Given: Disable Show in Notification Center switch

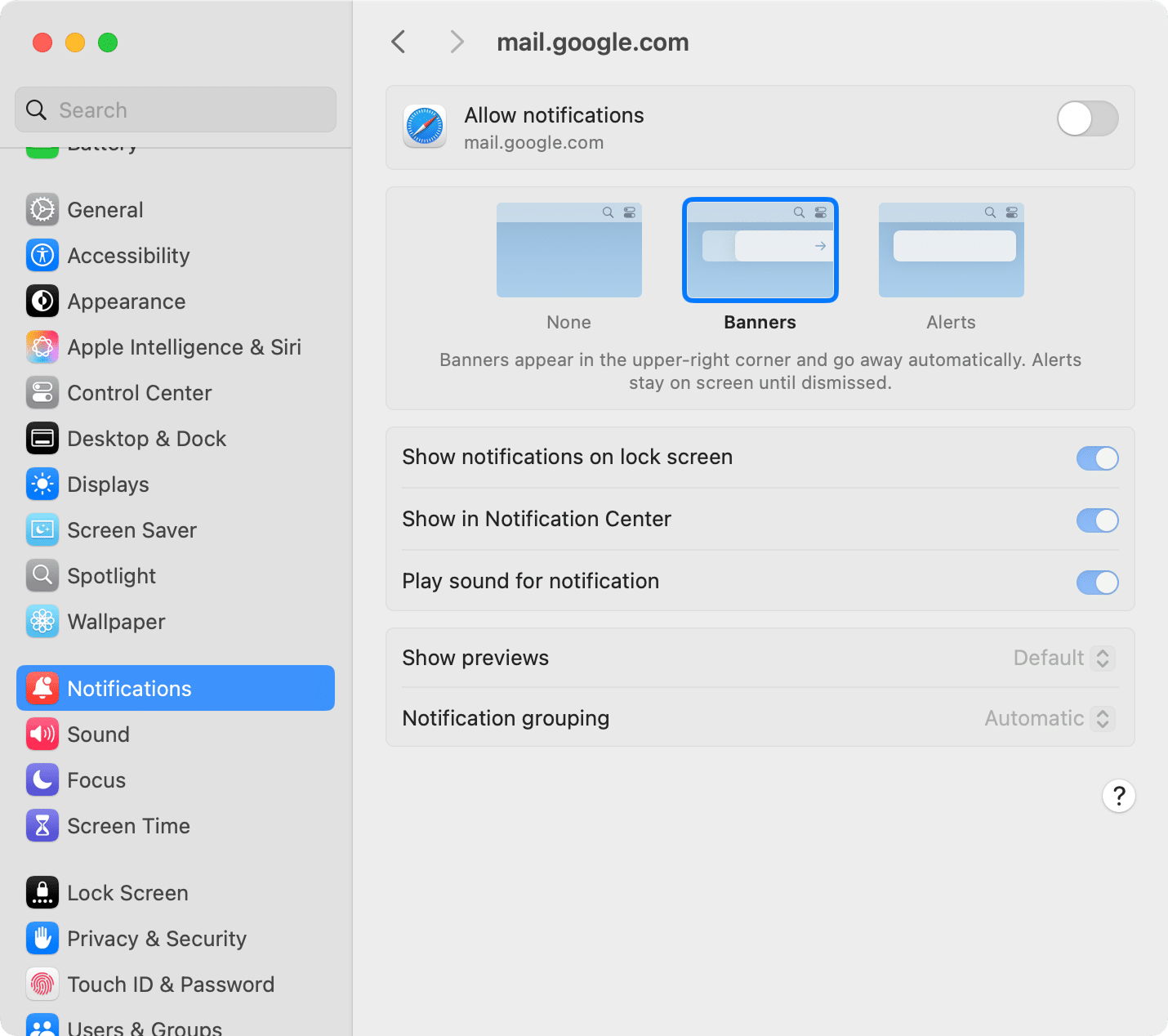Looking at the screenshot, I should click(x=1097, y=520).
